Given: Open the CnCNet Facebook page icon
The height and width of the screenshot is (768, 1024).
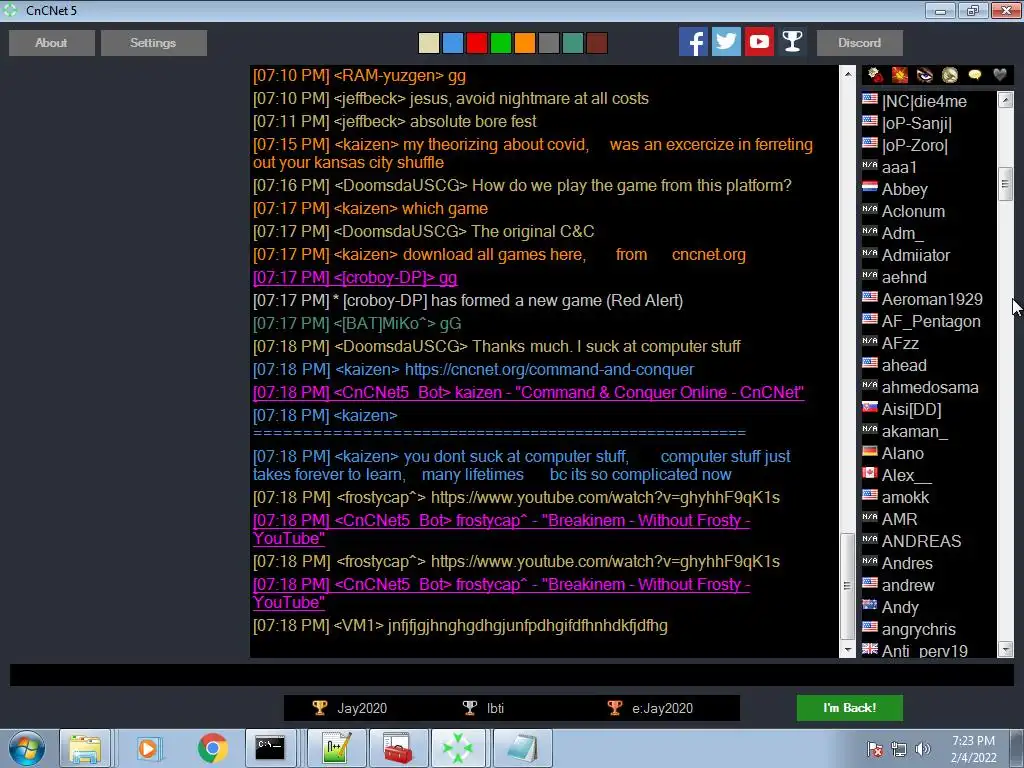Looking at the screenshot, I should click(x=693, y=42).
